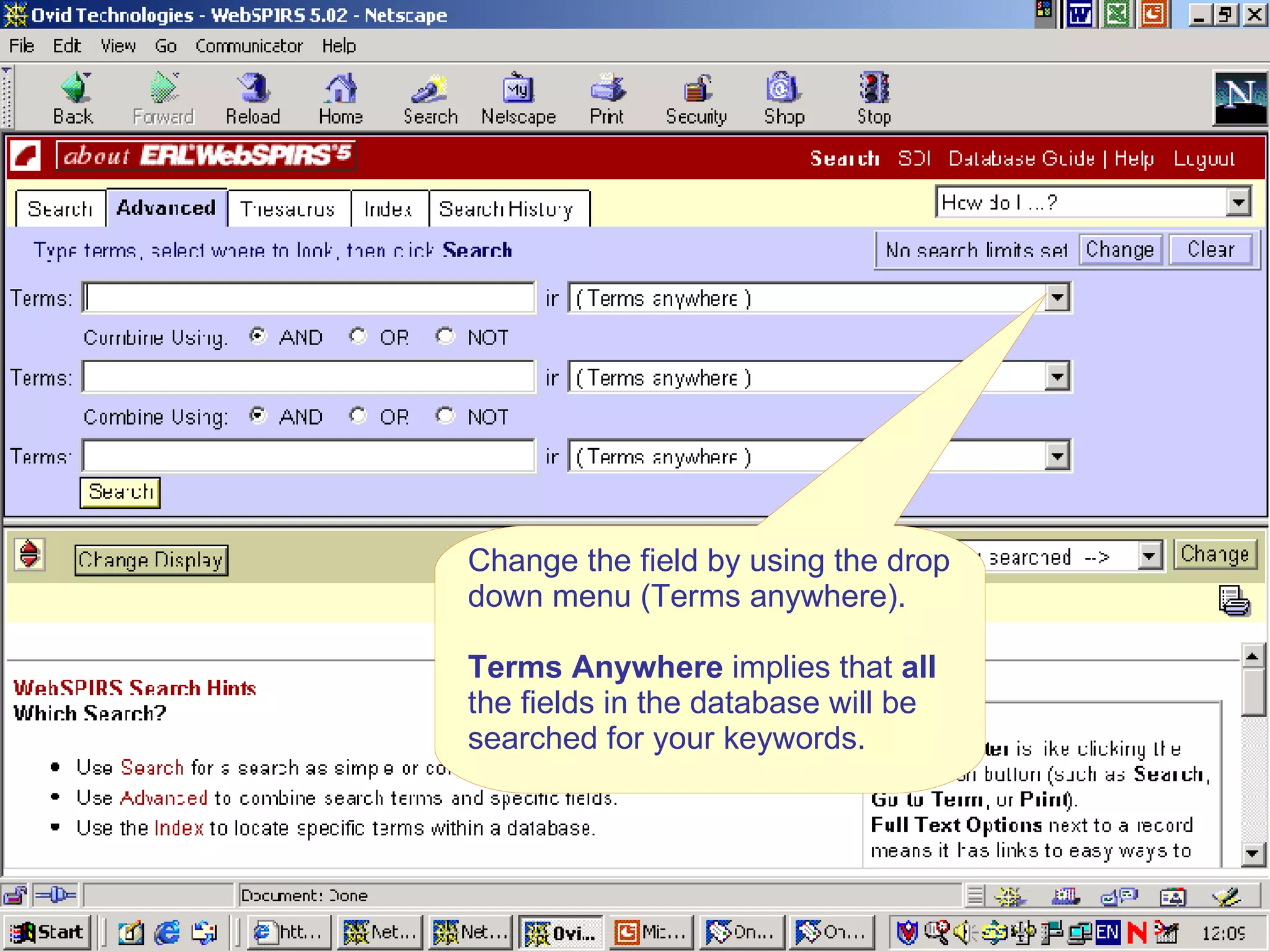Select NOT for second Combine Using
1270x952 pixels.
[445, 415]
